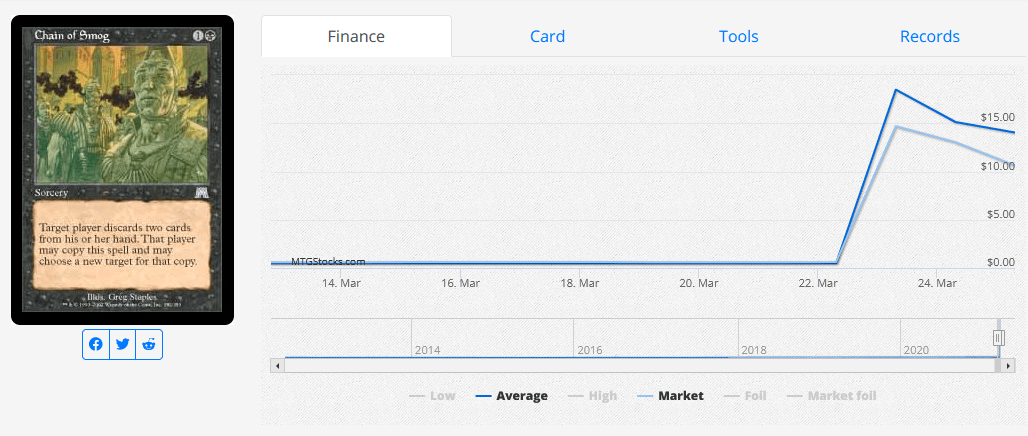Enable the Market foil series

[831, 396]
